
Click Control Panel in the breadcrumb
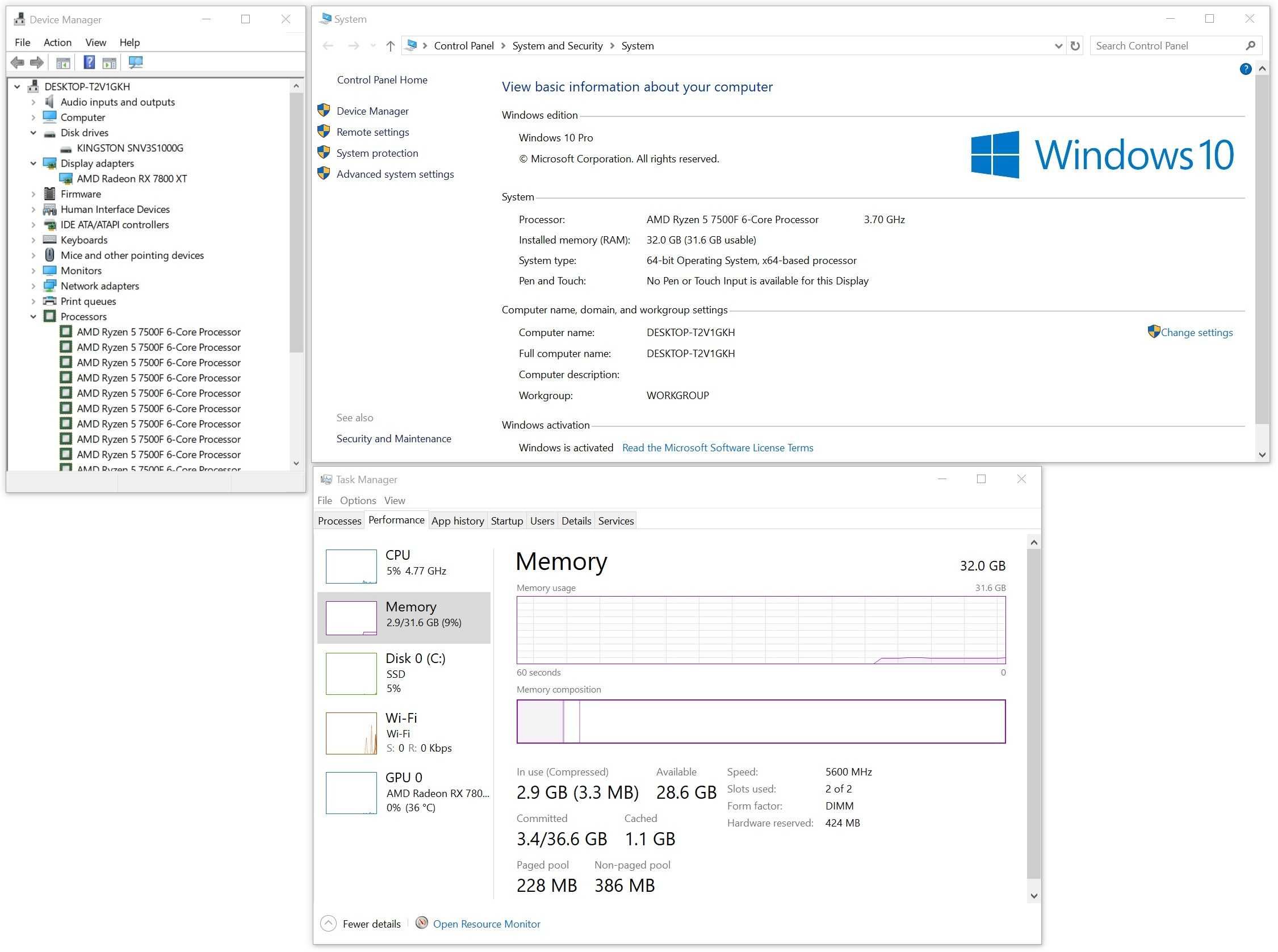click(x=464, y=45)
